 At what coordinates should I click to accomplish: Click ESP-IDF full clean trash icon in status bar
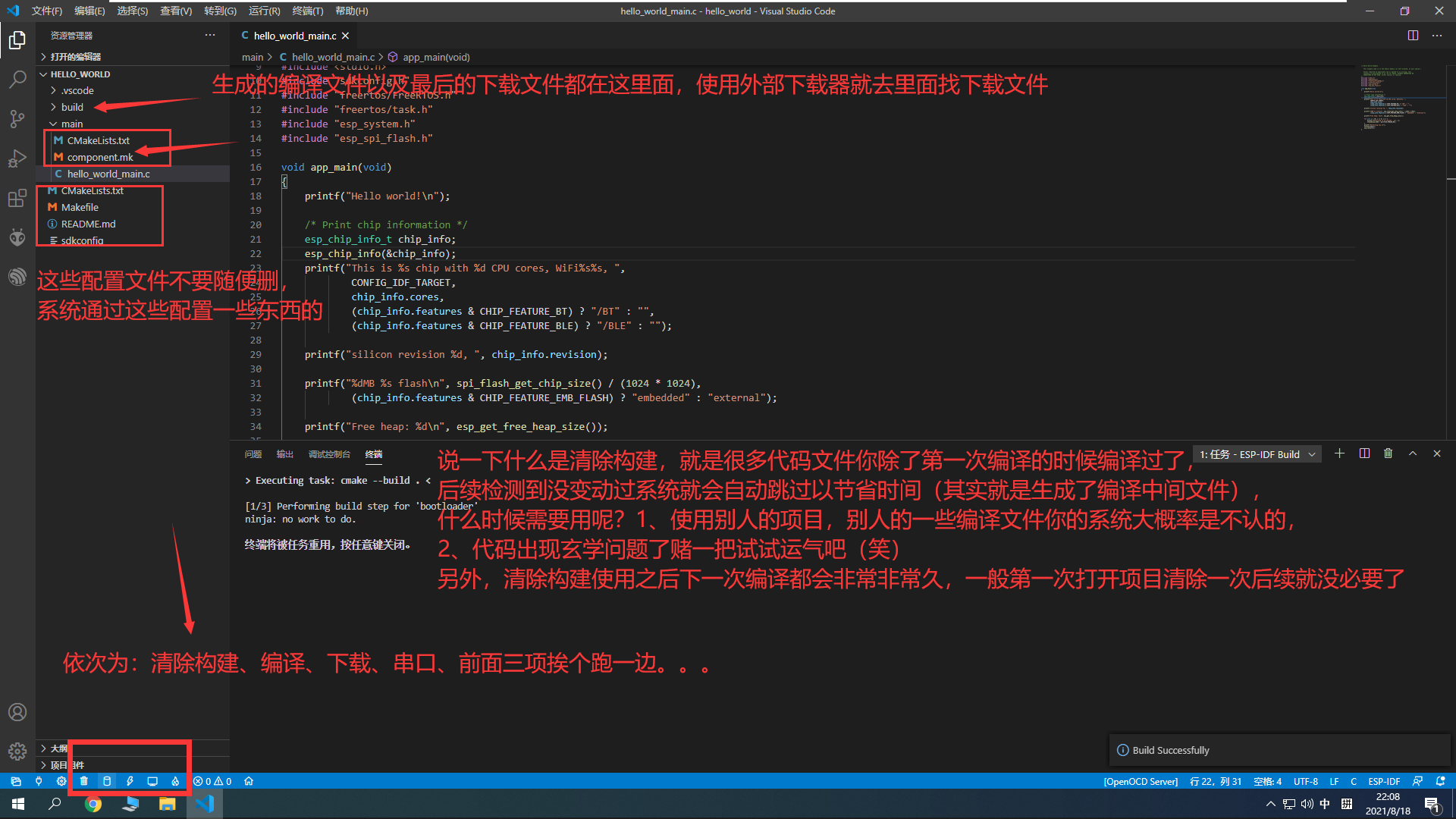[84, 781]
